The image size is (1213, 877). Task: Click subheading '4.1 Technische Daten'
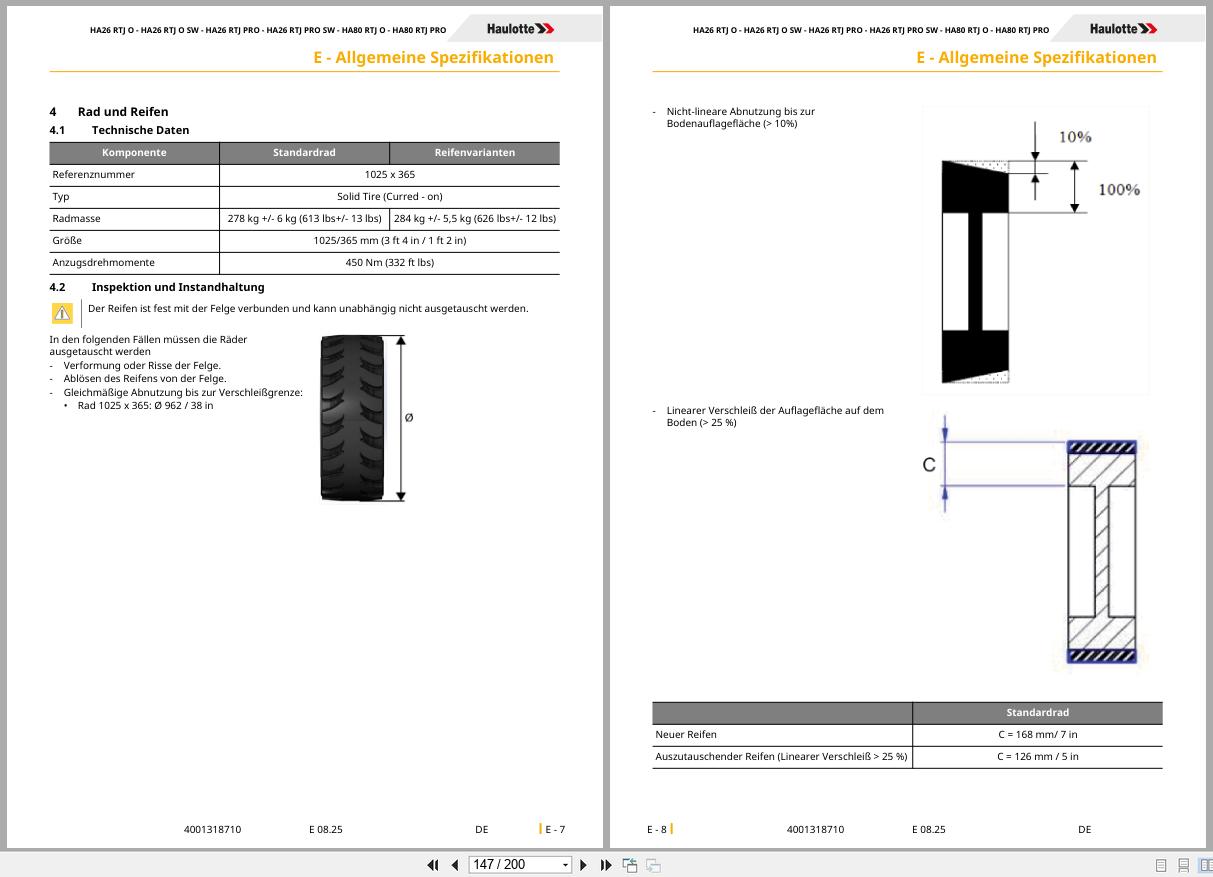(x=119, y=130)
